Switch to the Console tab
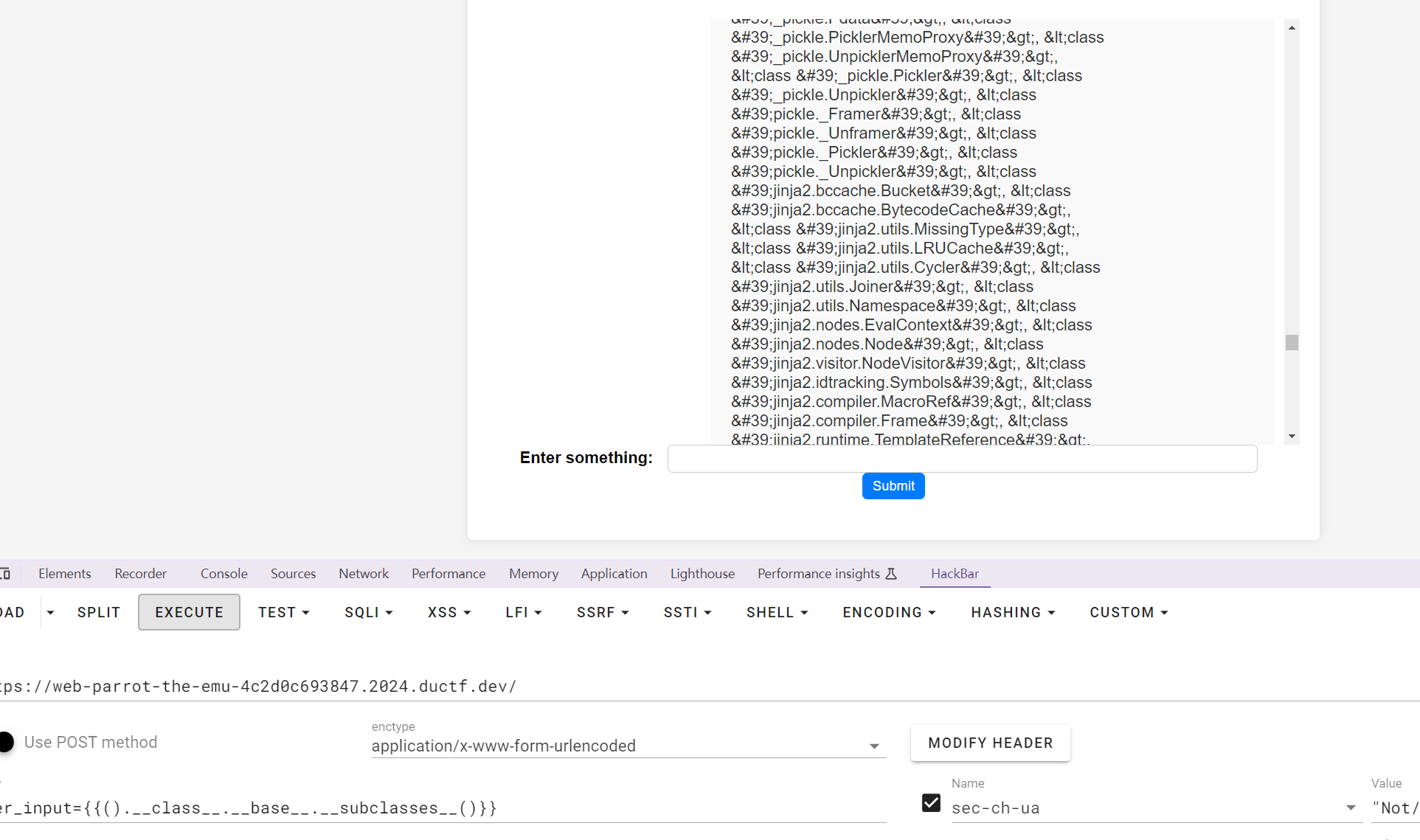Screen dimensions: 1420x840 coord(224,574)
